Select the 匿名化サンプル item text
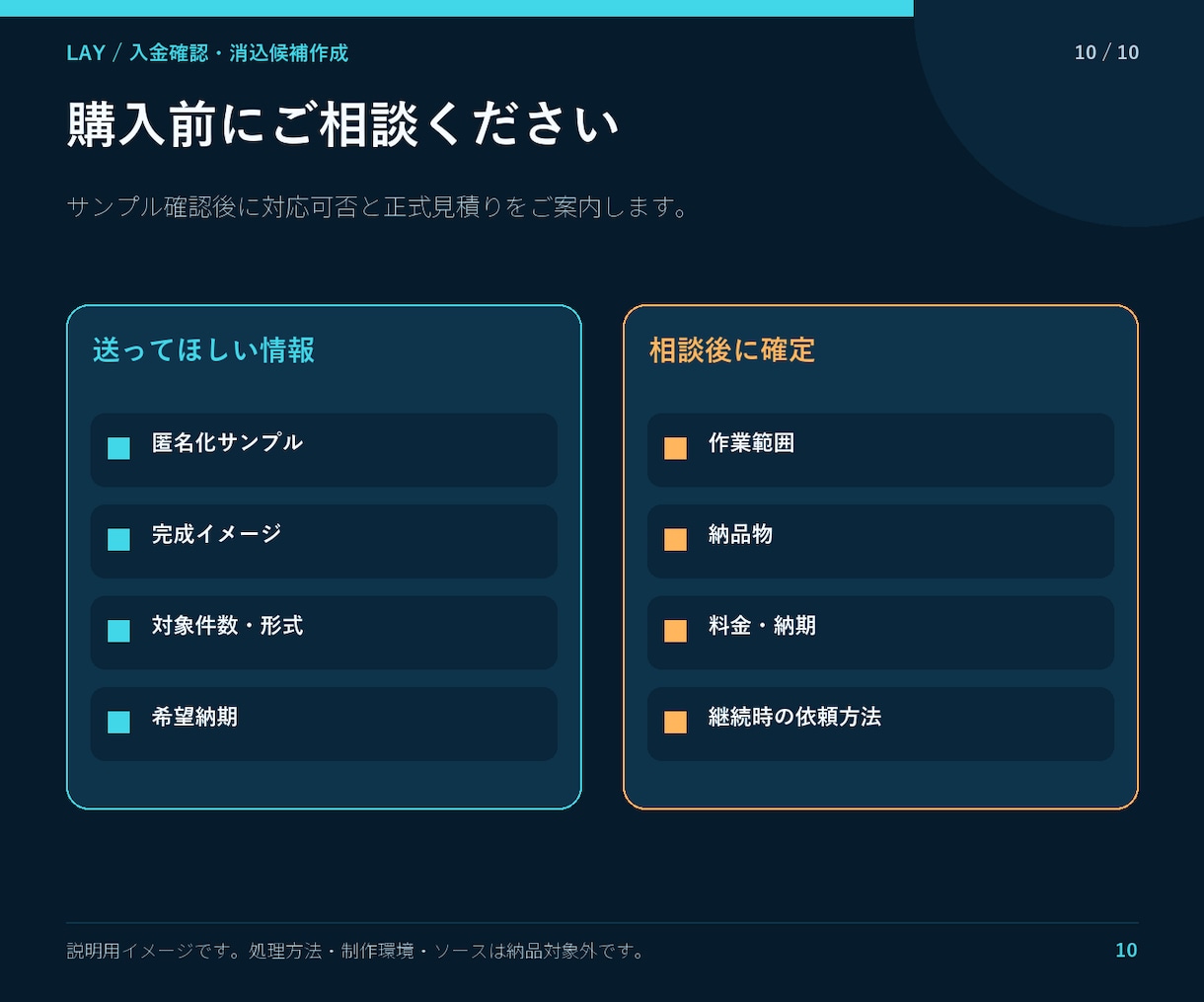Viewport: 1204px width, 1002px height. pyautogui.click(x=227, y=442)
